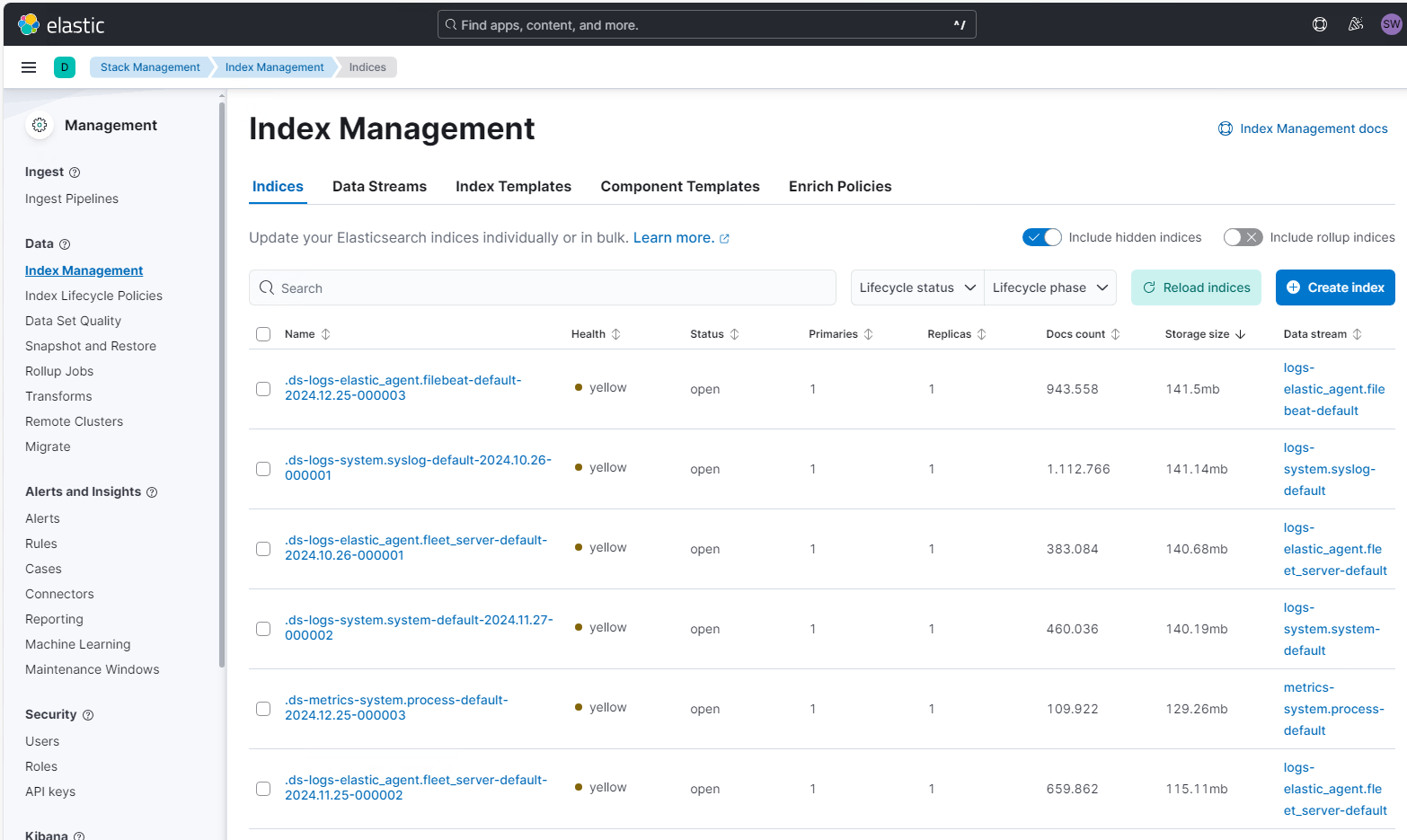Viewport: 1407px width, 840px height.
Task: Click storage size 129.26mb cell
Action: 1196,709
